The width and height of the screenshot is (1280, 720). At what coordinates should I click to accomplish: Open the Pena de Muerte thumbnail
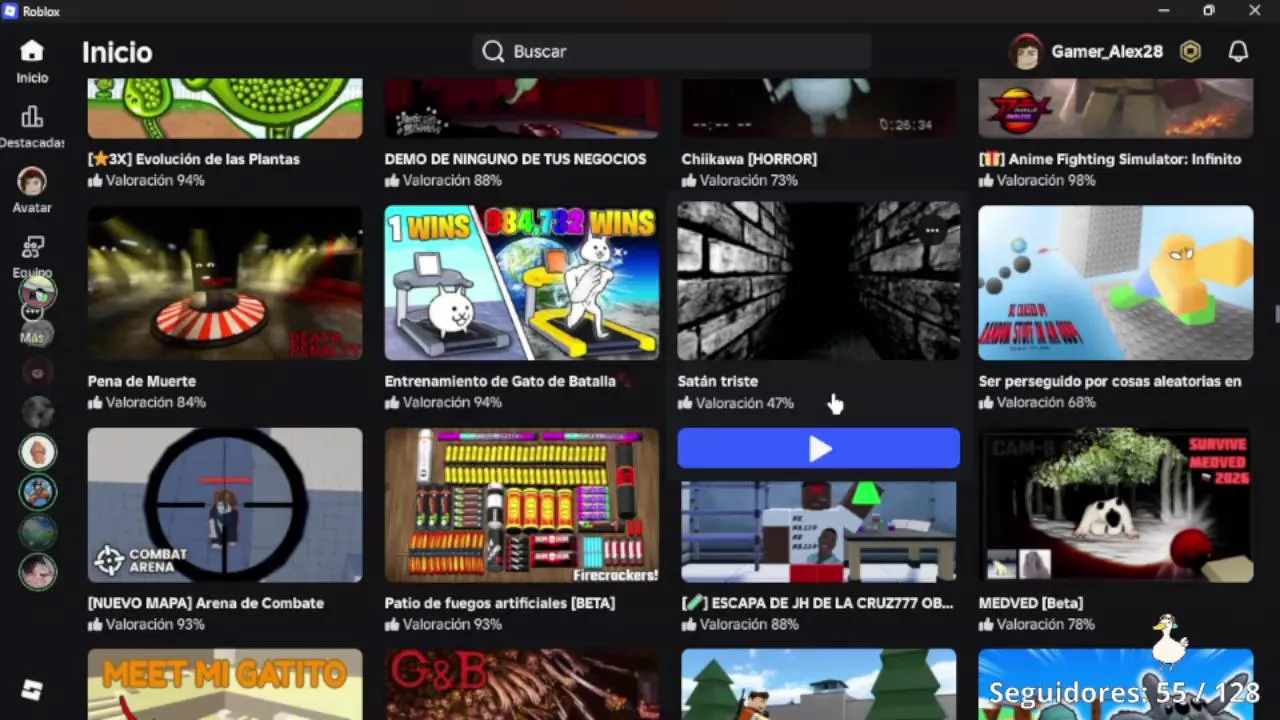(x=225, y=283)
